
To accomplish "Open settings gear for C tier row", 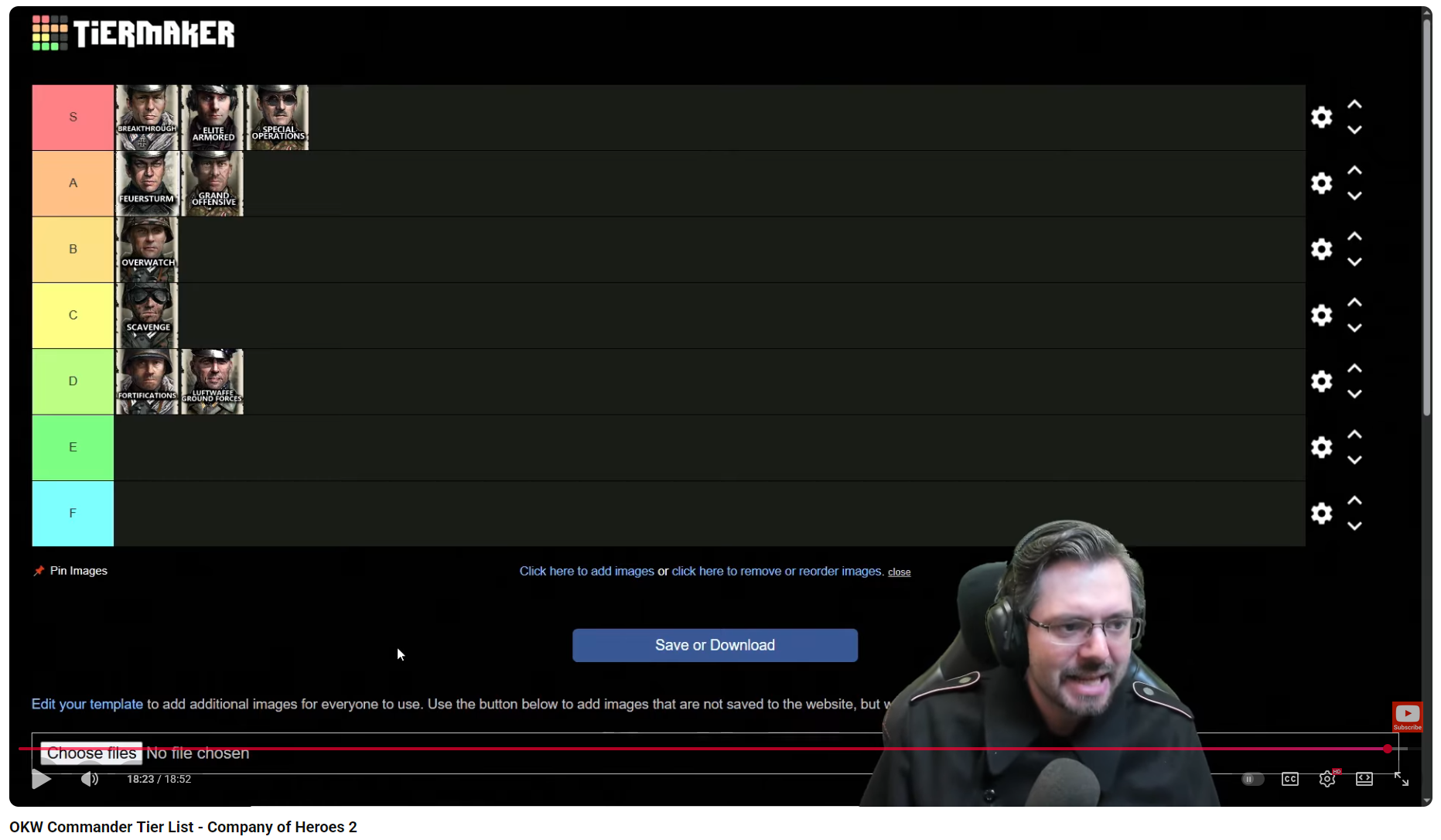I will pyautogui.click(x=1322, y=315).
